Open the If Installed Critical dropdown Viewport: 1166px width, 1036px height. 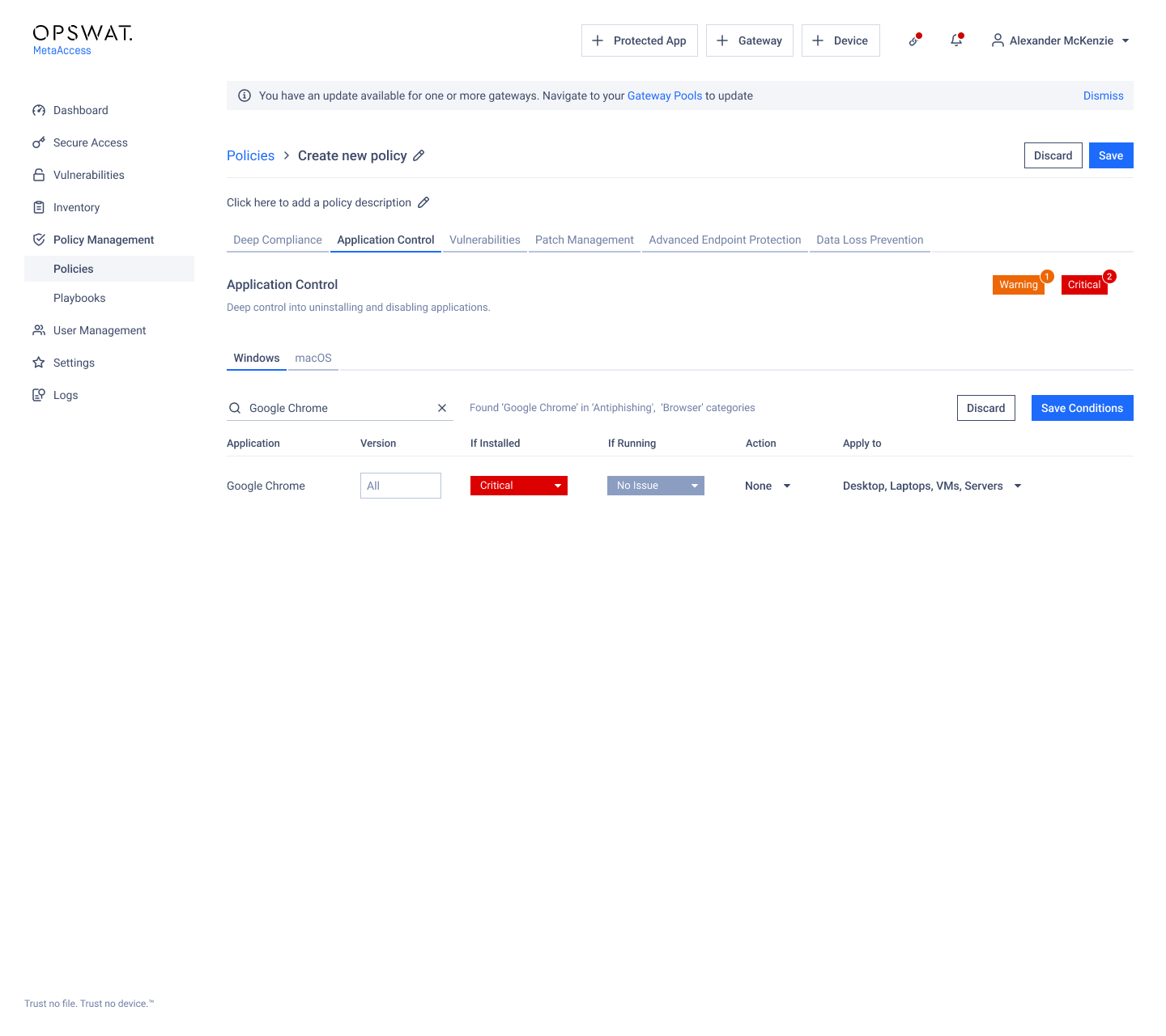(x=519, y=486)
